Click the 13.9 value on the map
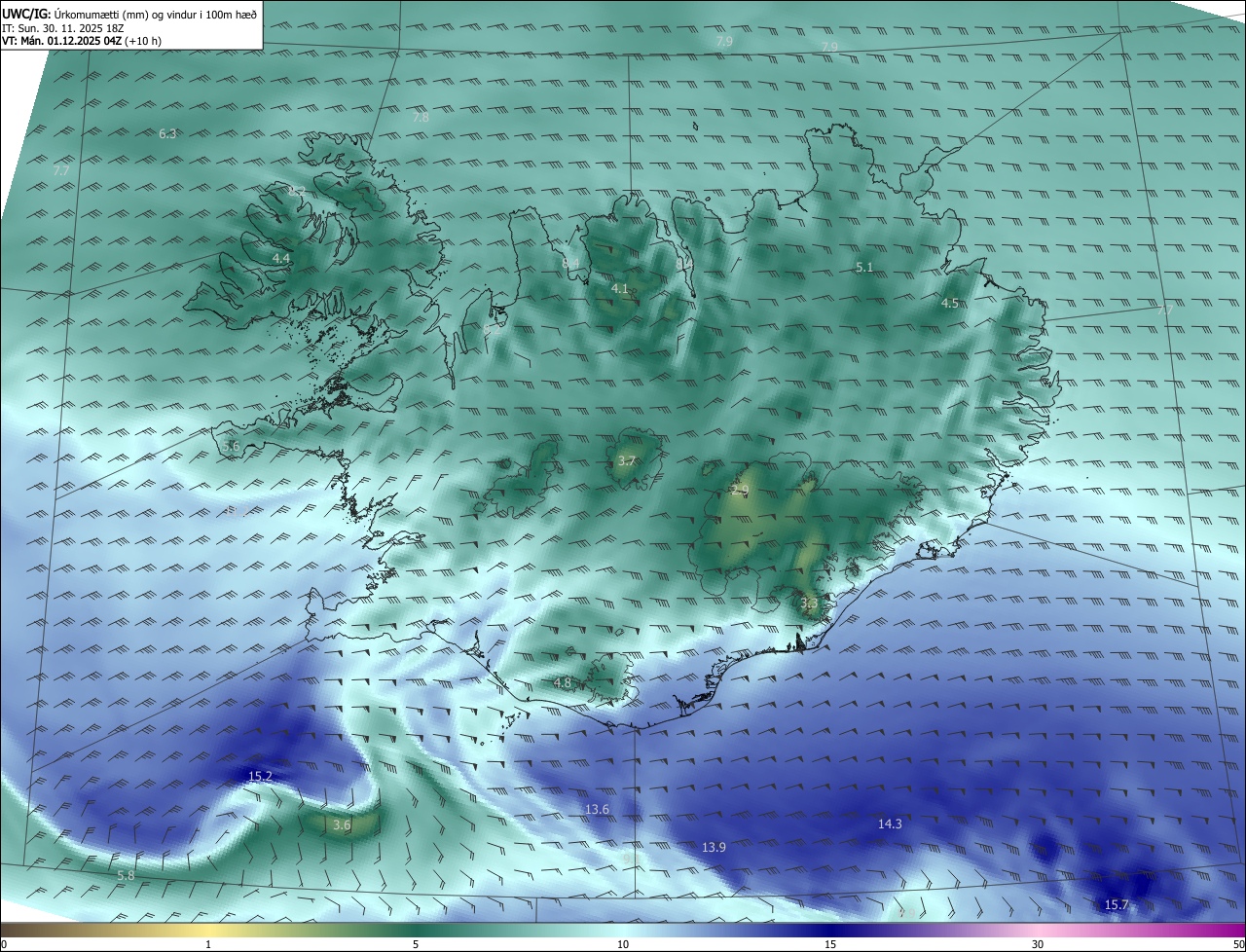The width and height of the screenshot is (1246, 952). point(714,848)
